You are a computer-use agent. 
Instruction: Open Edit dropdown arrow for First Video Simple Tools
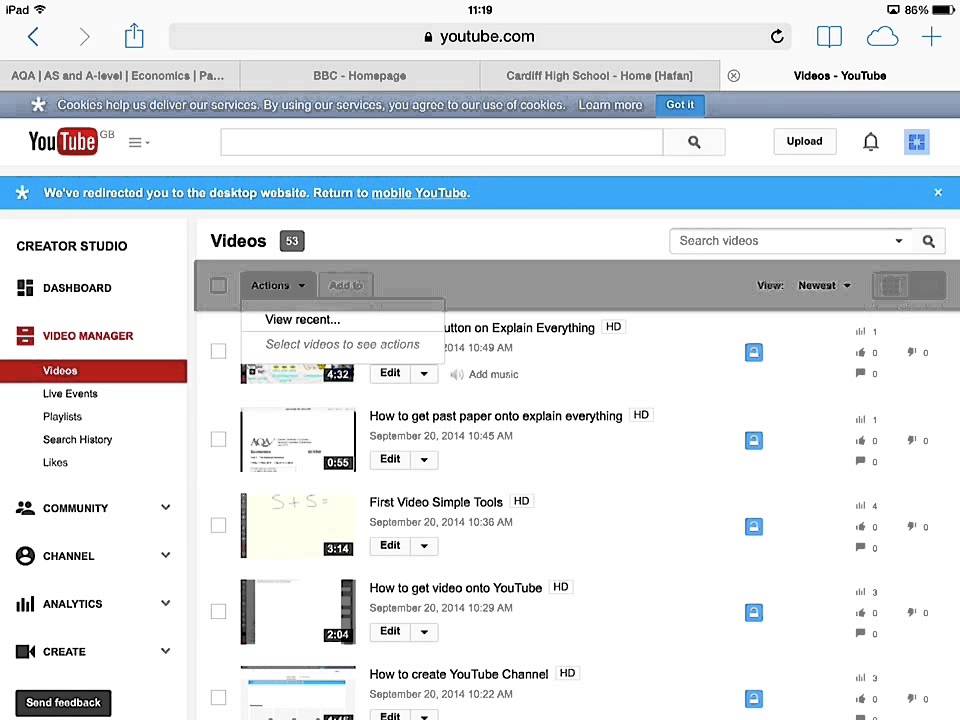click(424, 546)
